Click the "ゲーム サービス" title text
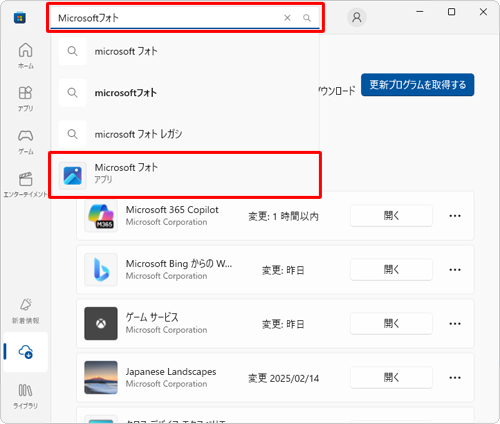 [152, 317]
